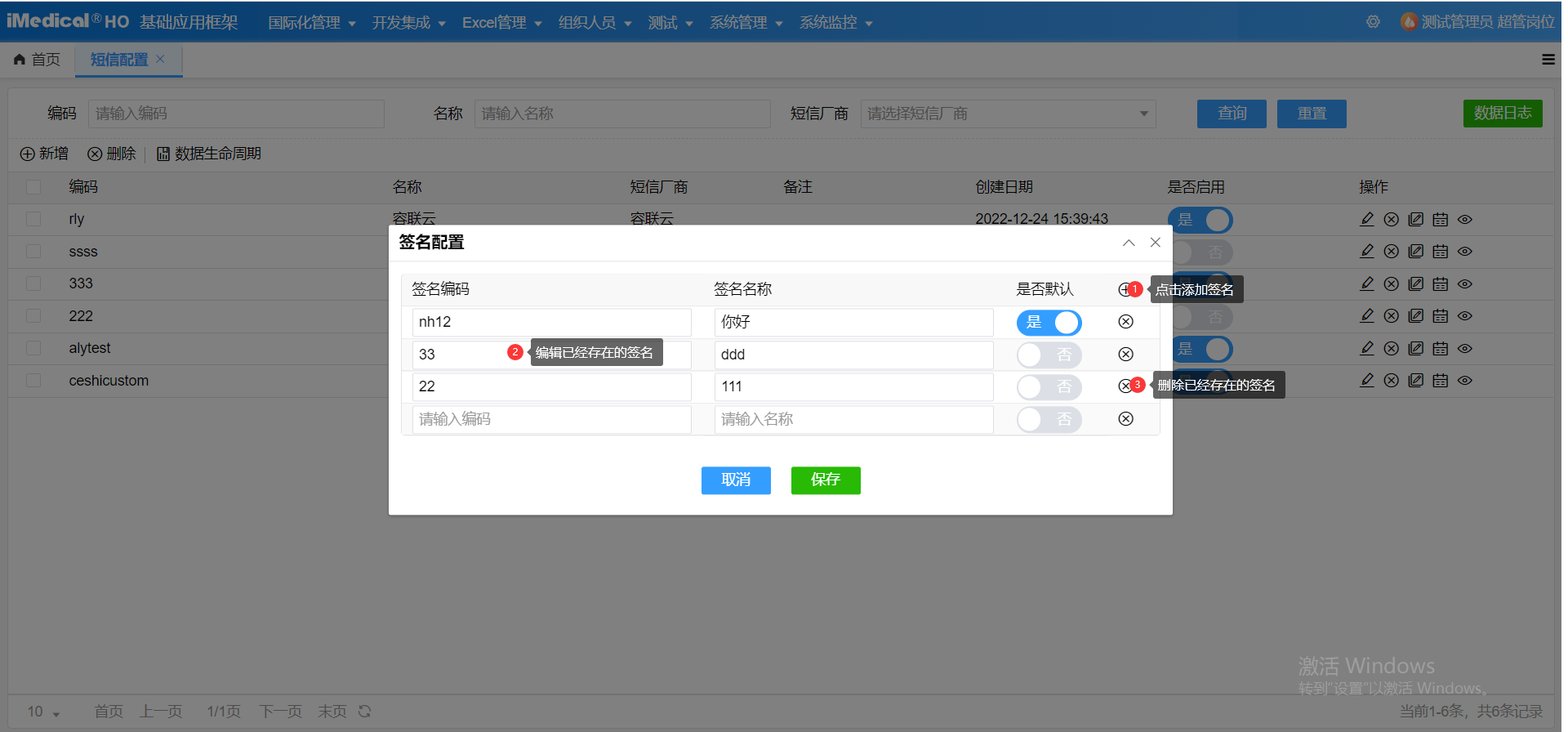Toggle default switch for nh12 signature
Viewport: 1568px width, 732px height.
coord(1049,322)
